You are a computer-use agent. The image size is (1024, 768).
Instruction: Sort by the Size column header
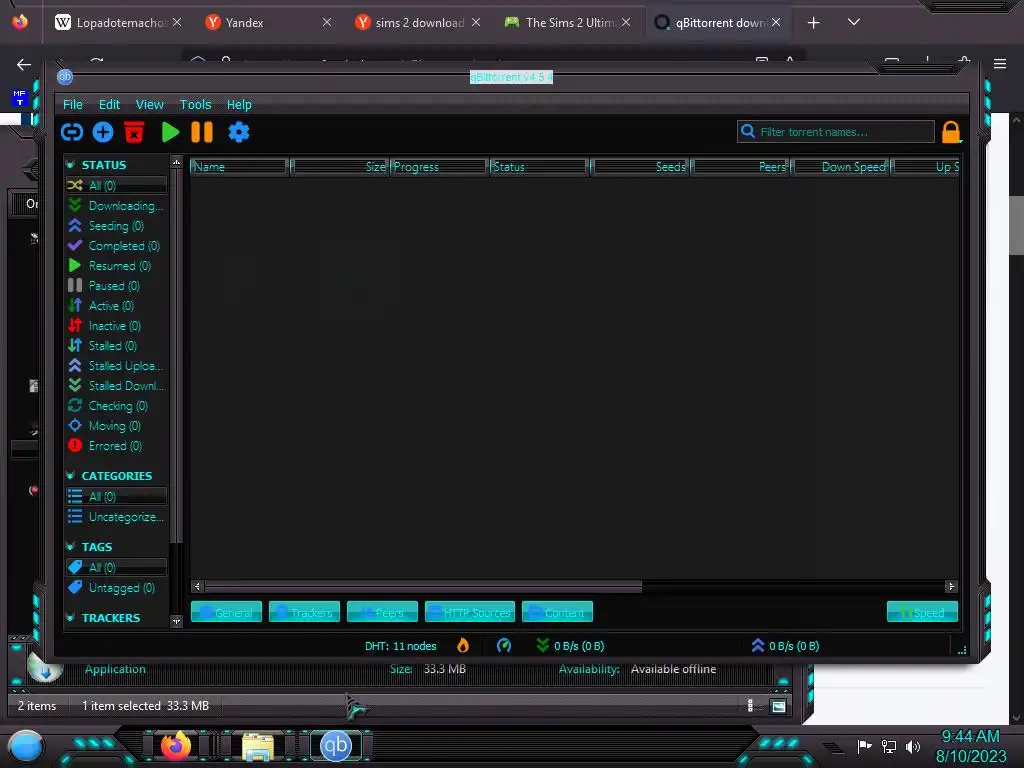(x=340, y=167)
